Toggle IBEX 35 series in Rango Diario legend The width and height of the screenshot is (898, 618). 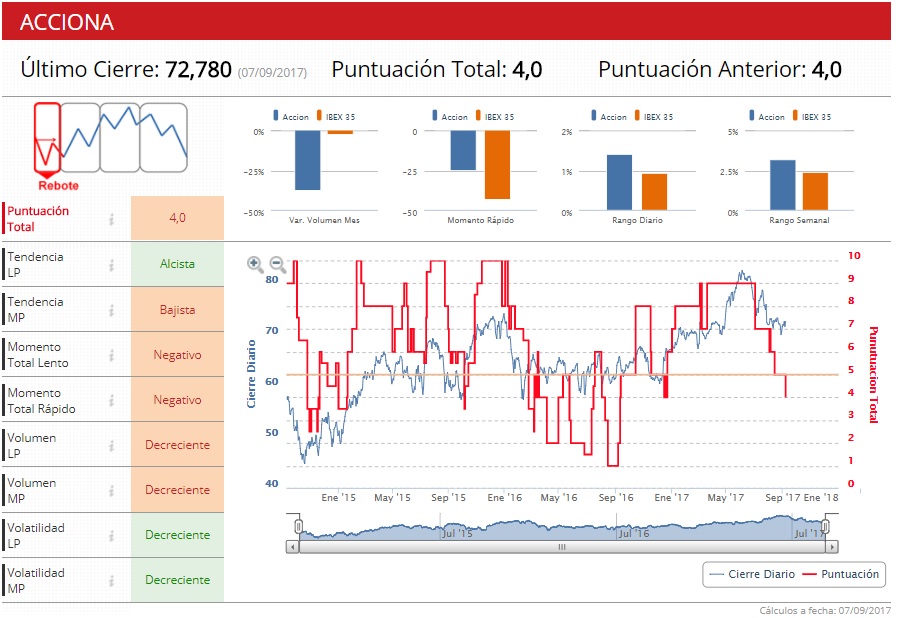654,116
